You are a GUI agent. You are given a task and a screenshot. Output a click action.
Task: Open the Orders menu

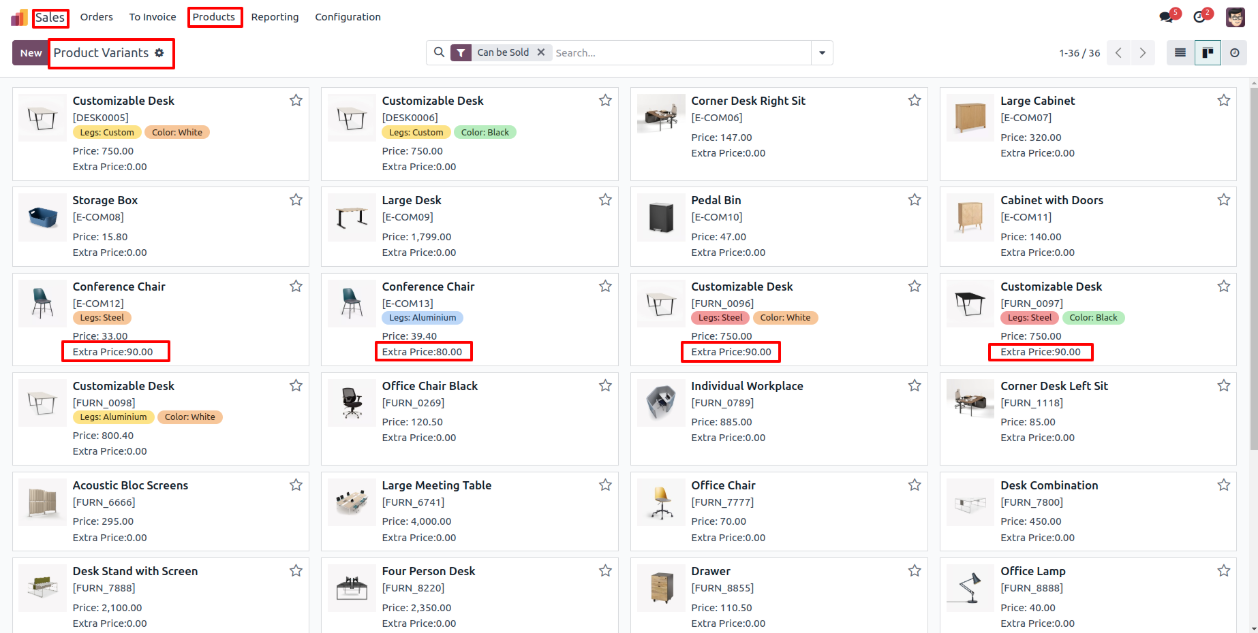pos(96,17)
